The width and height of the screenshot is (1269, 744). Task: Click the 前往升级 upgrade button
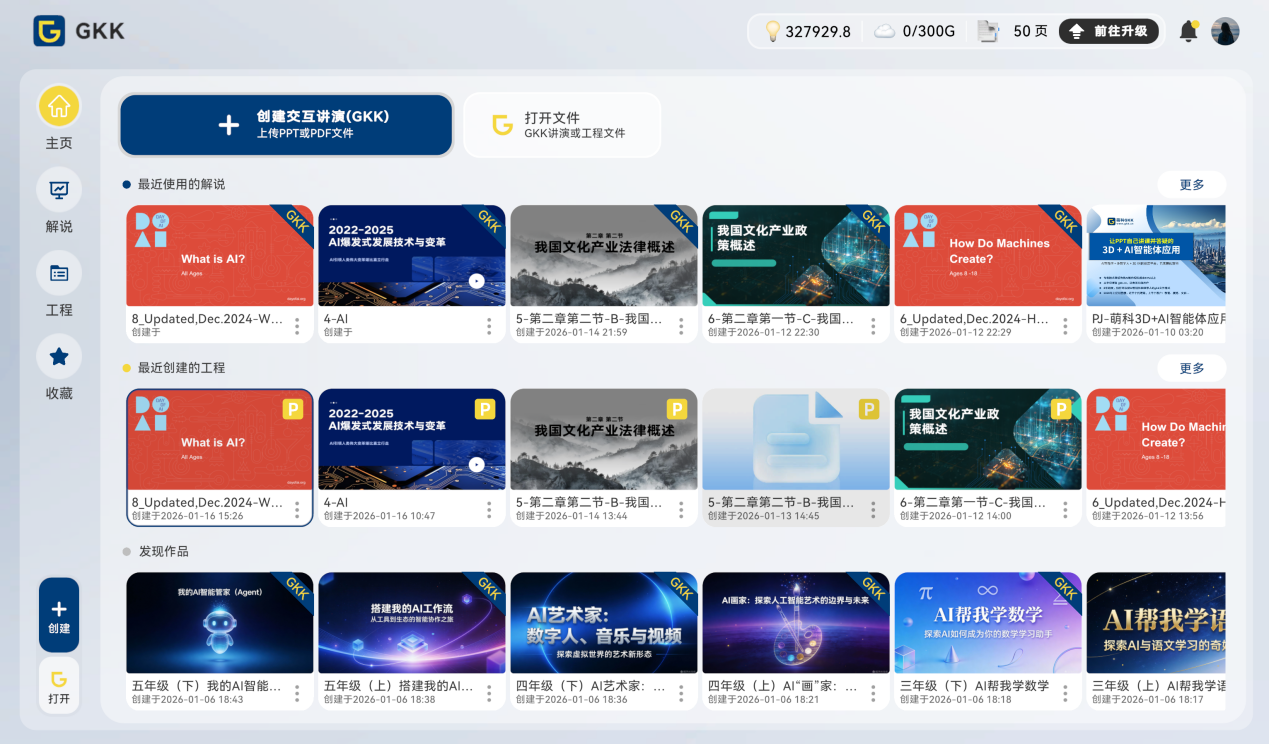[x=1109, y=31]
